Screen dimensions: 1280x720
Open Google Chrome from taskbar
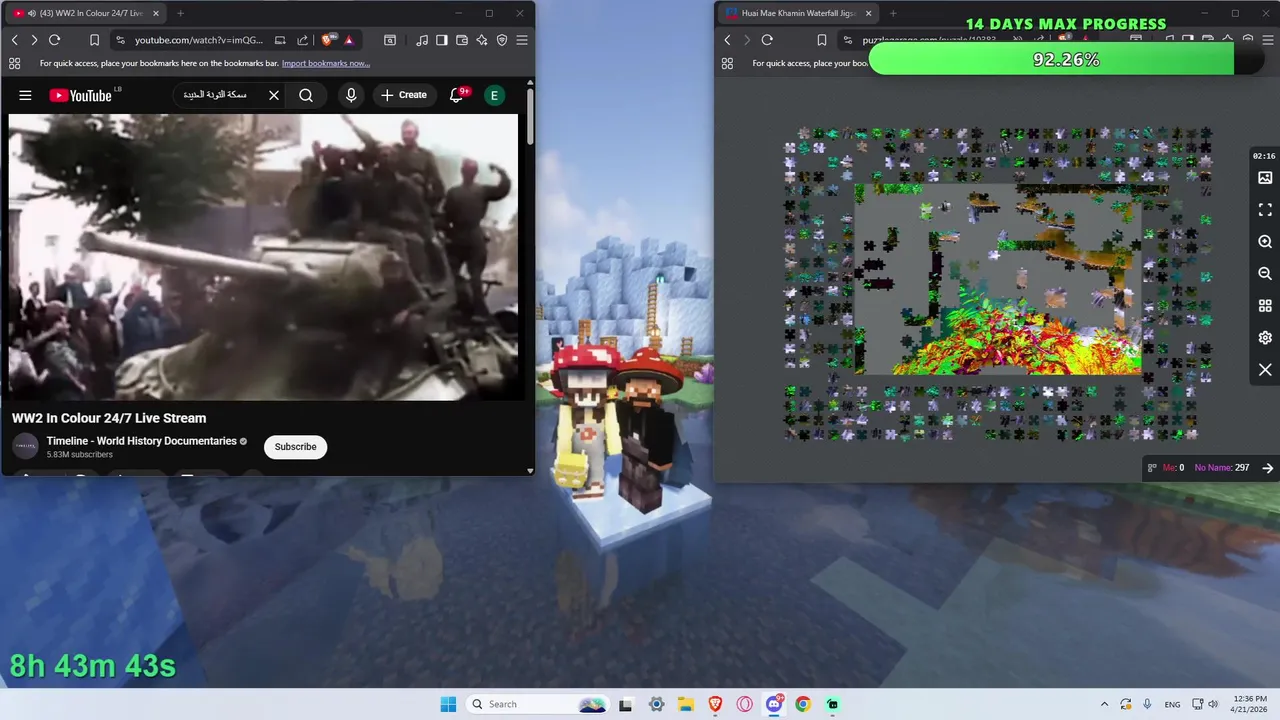tap(803, 704)
